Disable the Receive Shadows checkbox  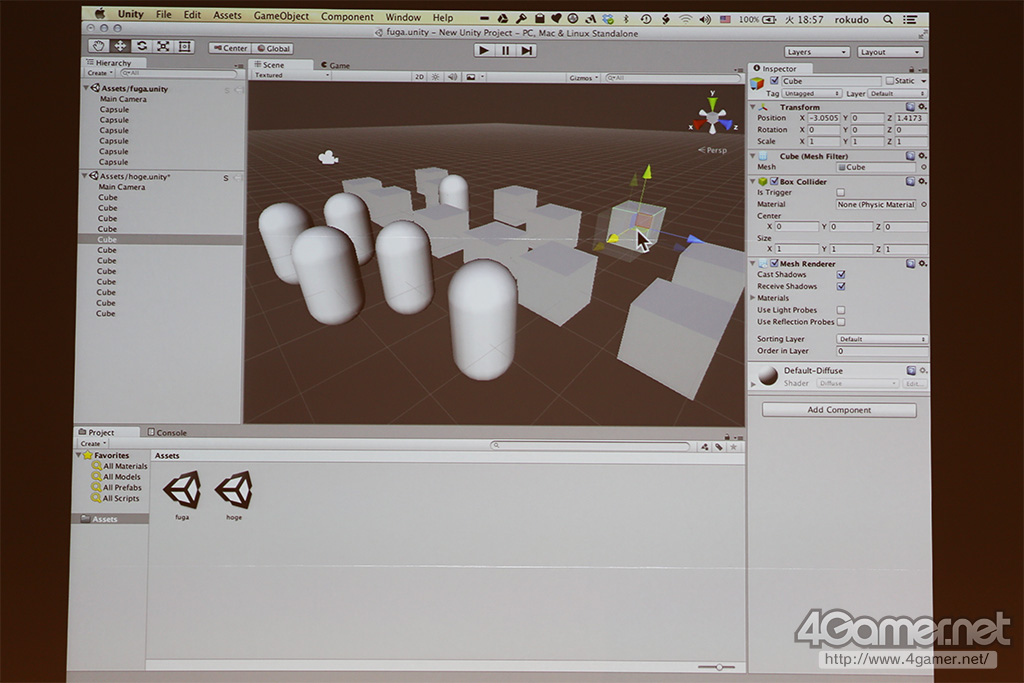coord(841,286)
